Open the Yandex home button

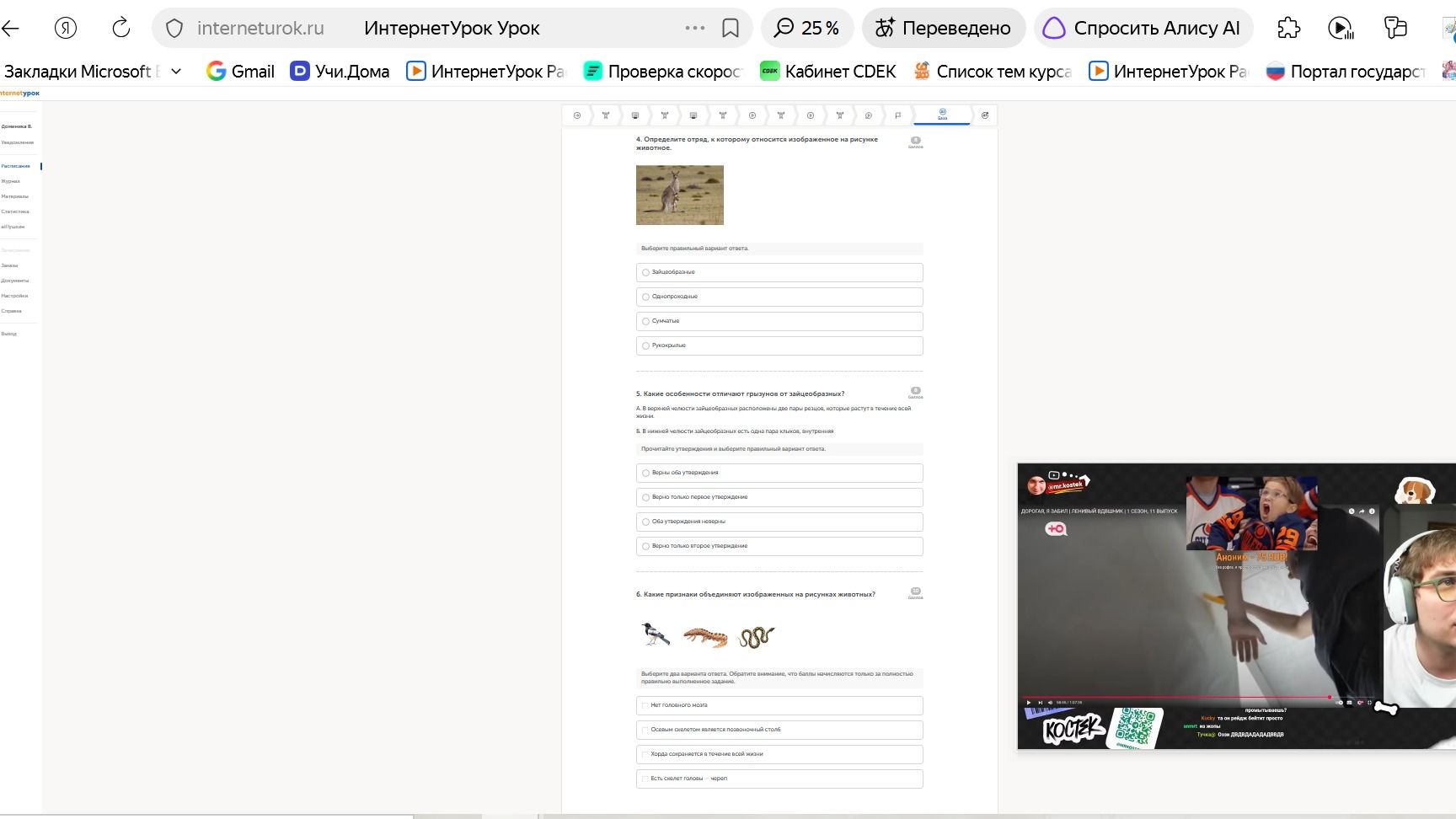[x=66, y=29]
